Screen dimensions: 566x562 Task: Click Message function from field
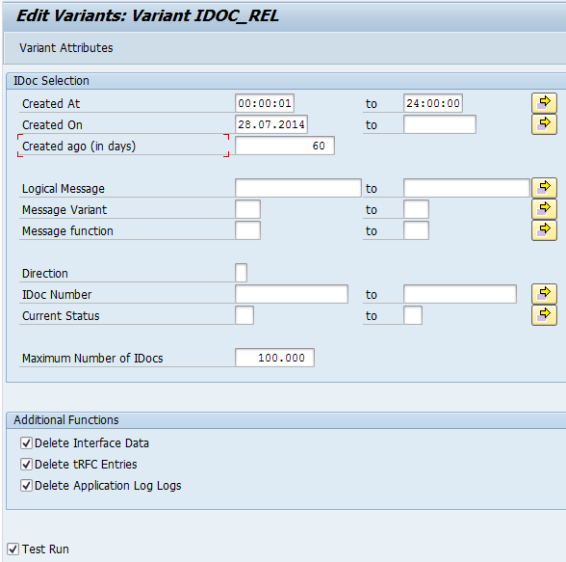tap(248, 231)
